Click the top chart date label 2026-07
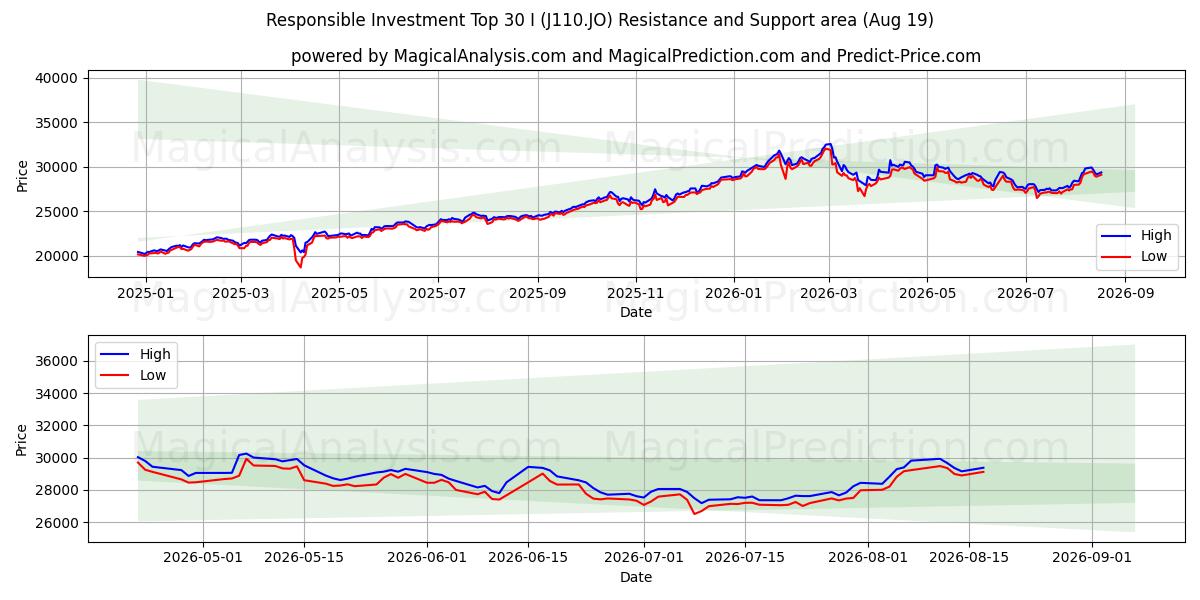The width and height of the screenshot is (1200, 600). pos(1026,294)
